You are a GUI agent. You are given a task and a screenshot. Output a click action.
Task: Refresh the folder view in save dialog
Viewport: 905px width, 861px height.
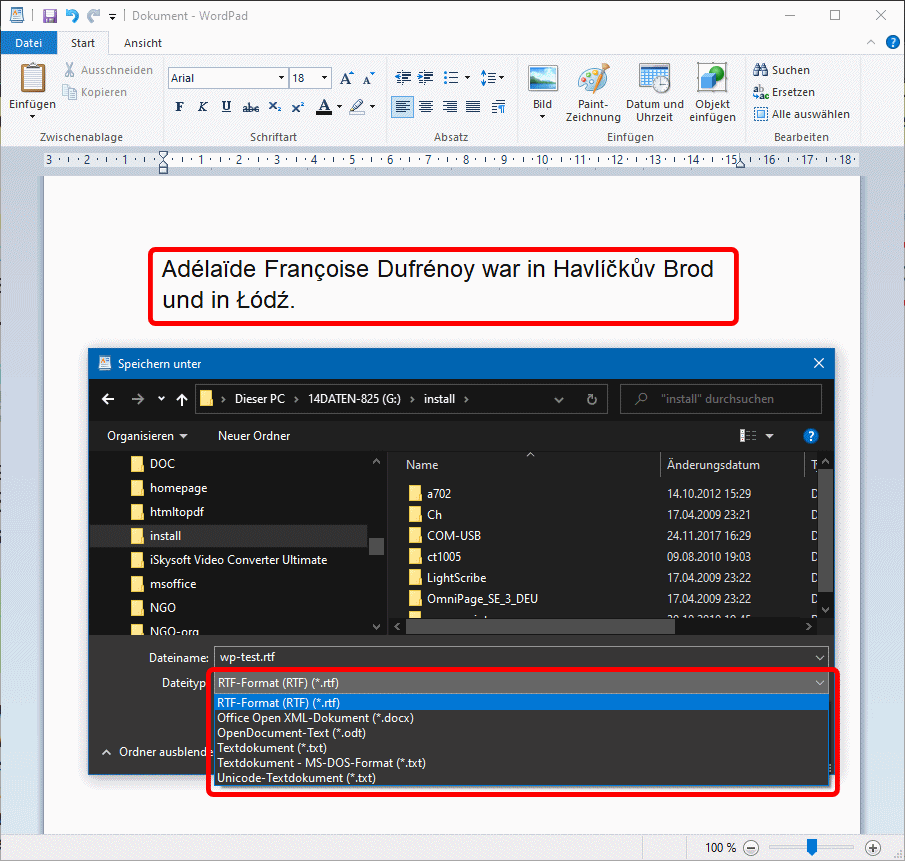591,399
